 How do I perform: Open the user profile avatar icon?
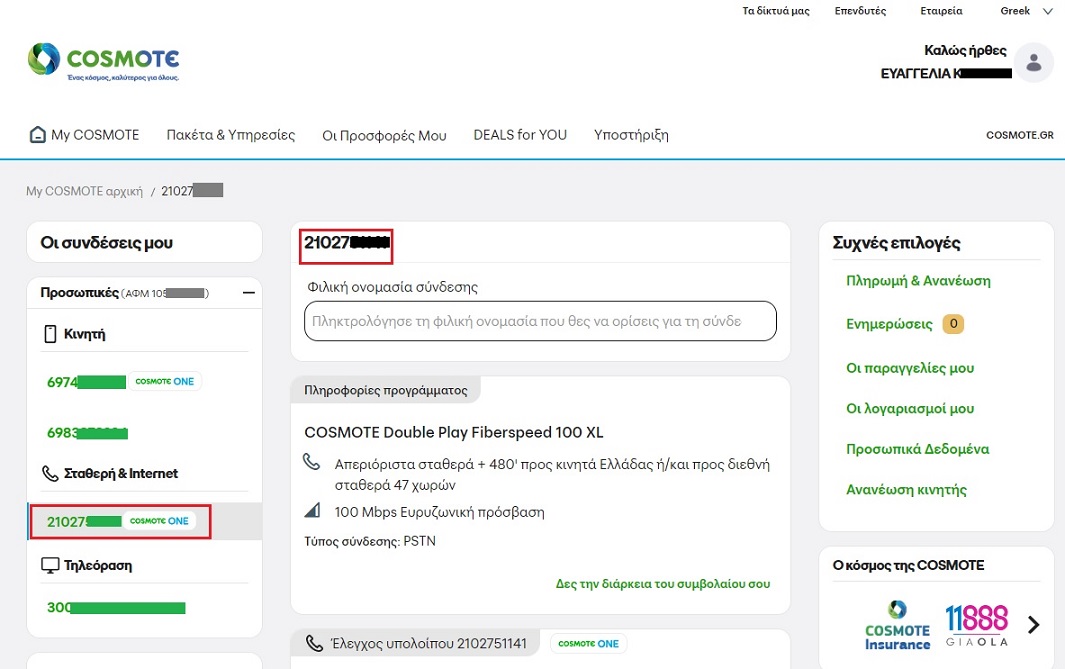pyautogui.click(x=1033, y=63)
